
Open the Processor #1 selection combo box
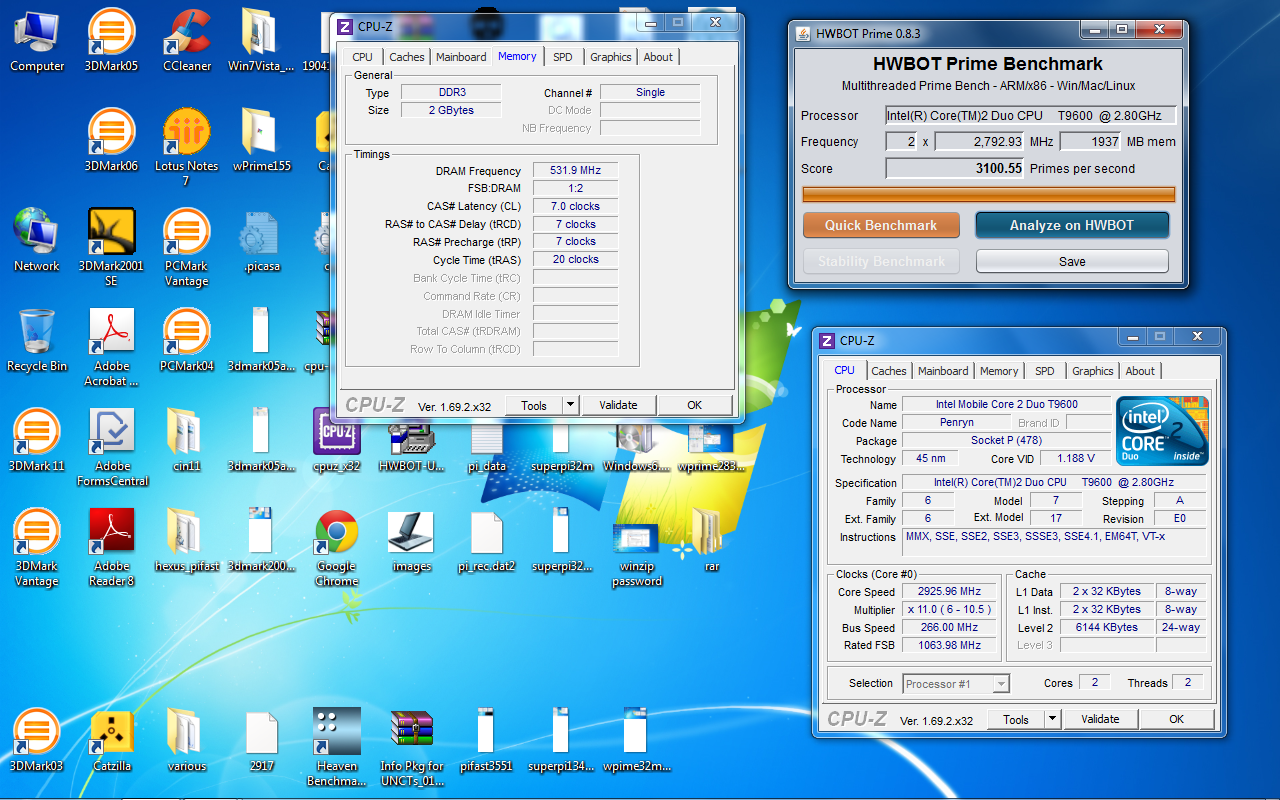955,684
